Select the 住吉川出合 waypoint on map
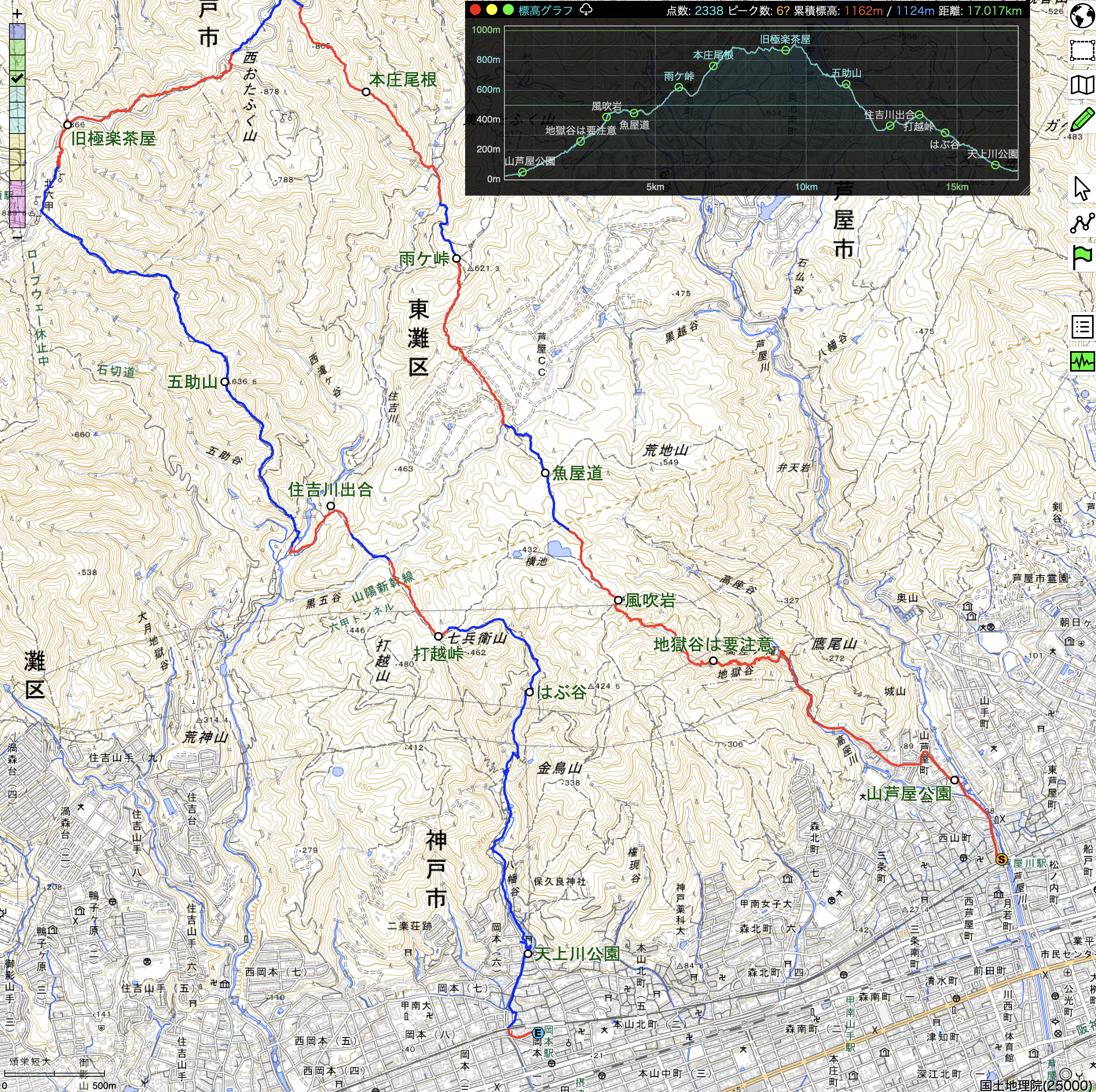The height and width of the screenshot is (1092, 1096). click(x=331, y=506)
